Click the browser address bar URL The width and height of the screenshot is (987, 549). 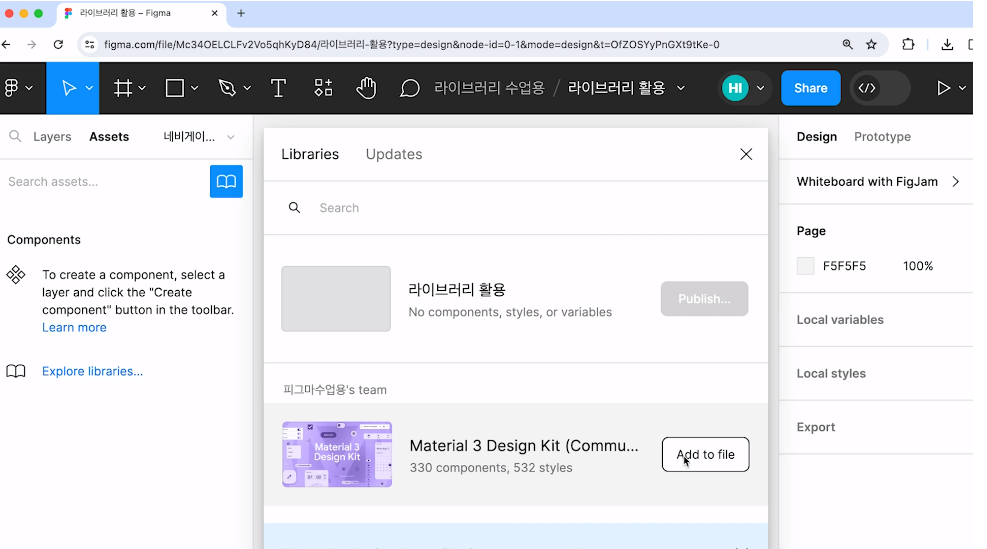click(x=412, y=45)
